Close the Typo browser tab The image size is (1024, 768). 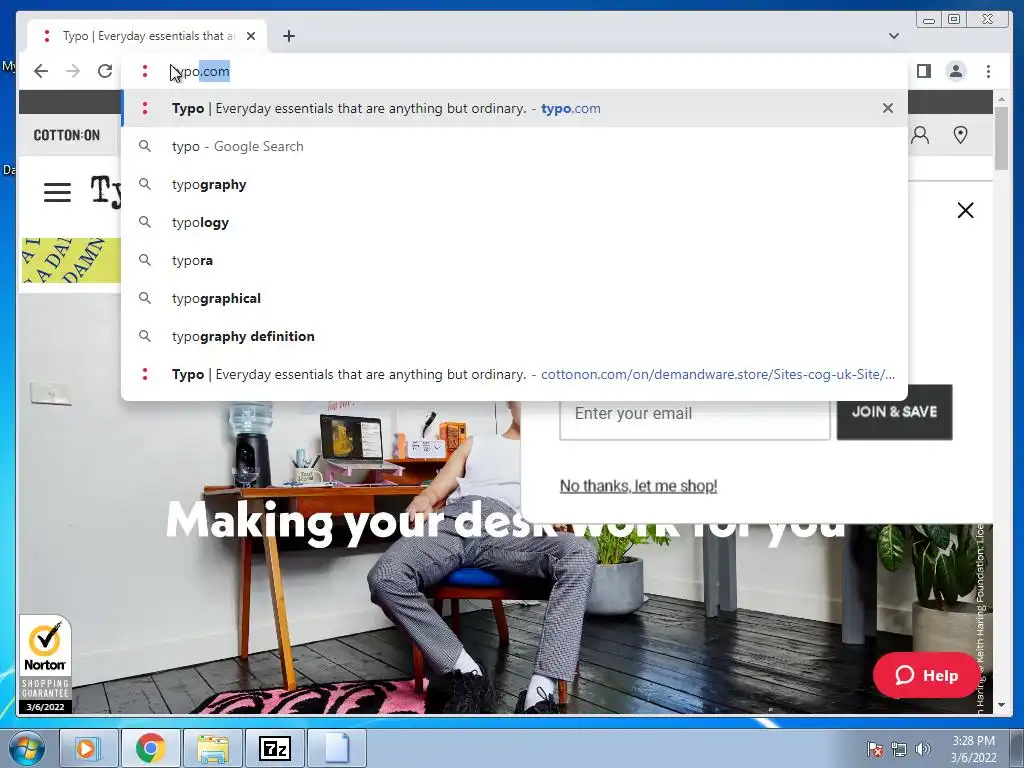tap(251, 36)
